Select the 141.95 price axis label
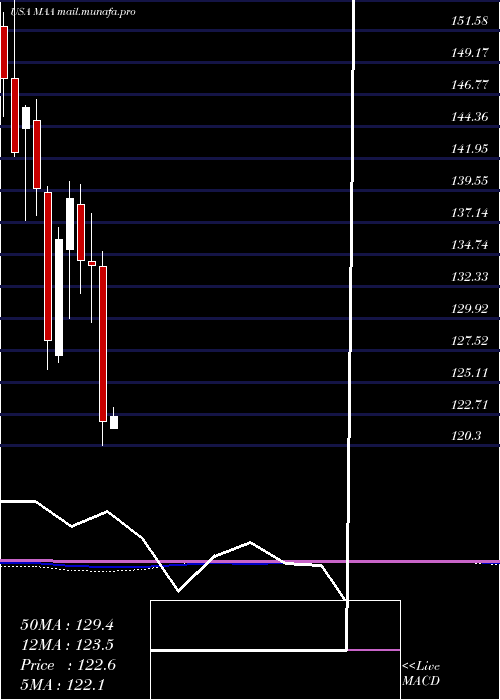This screenshot has height=700, width=500. tap(469, 149)
